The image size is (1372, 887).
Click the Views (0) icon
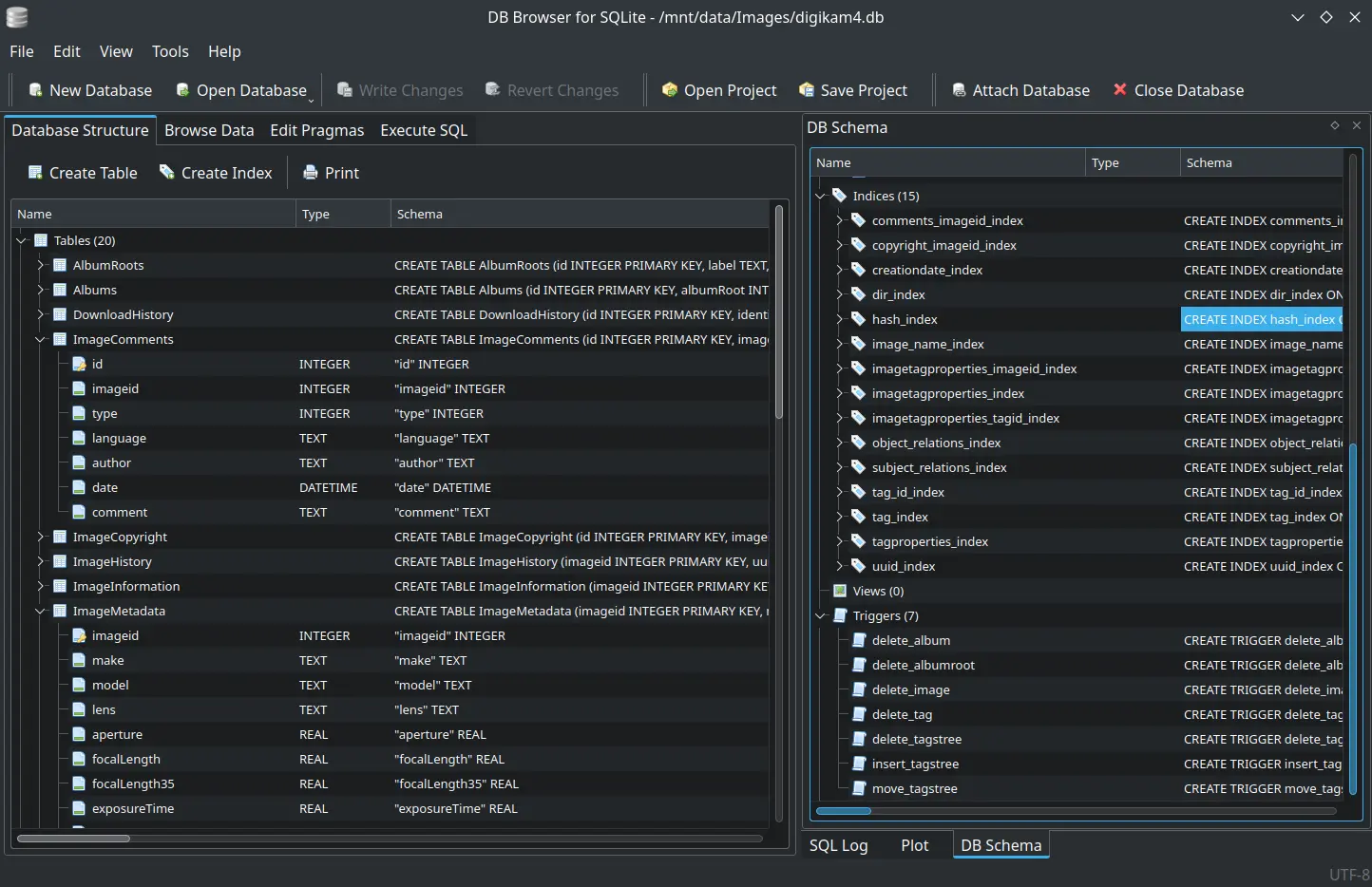click(x=839, y=591)
